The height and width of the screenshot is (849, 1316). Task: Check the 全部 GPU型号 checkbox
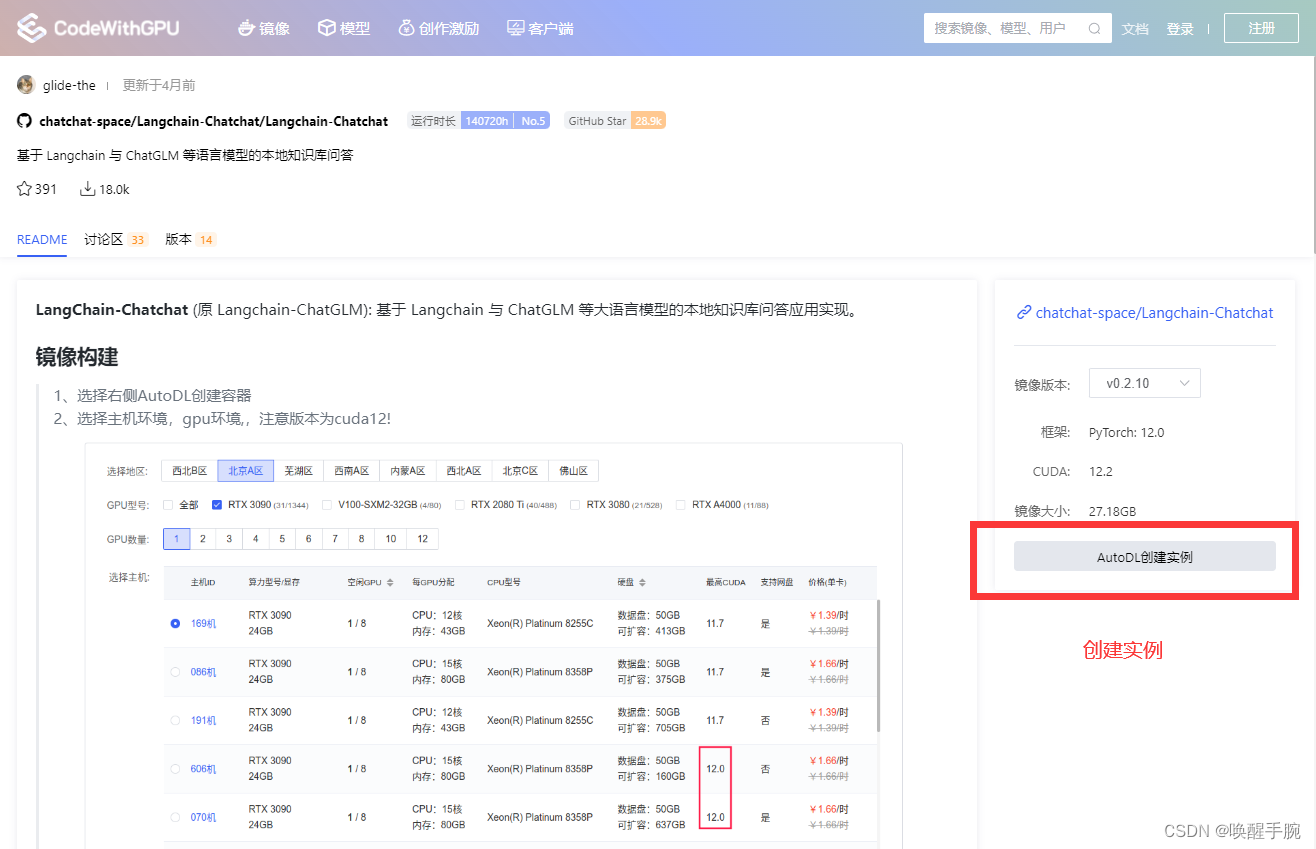pos(168,505)
